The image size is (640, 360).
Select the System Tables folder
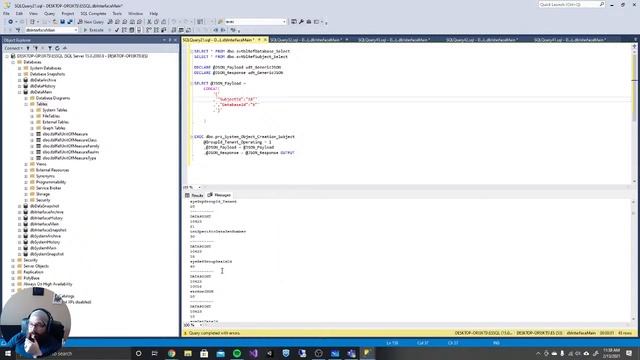point(55,110)
